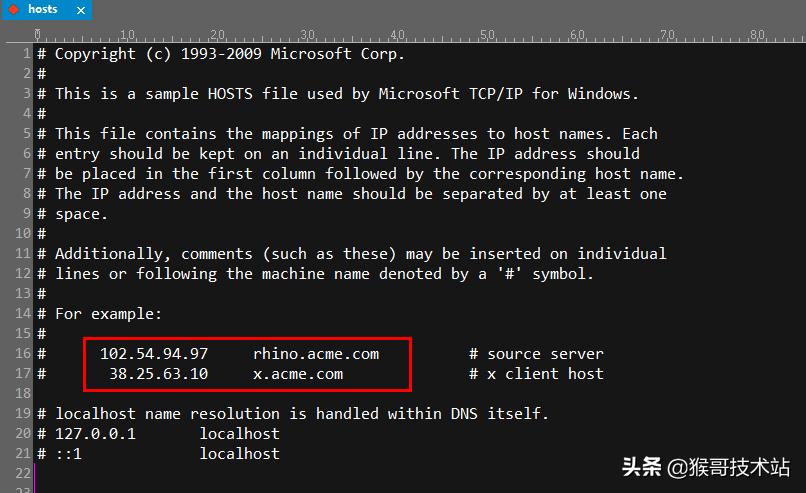
Task: Click line number 1 in the gutter
Action: [x=25, y=54]
